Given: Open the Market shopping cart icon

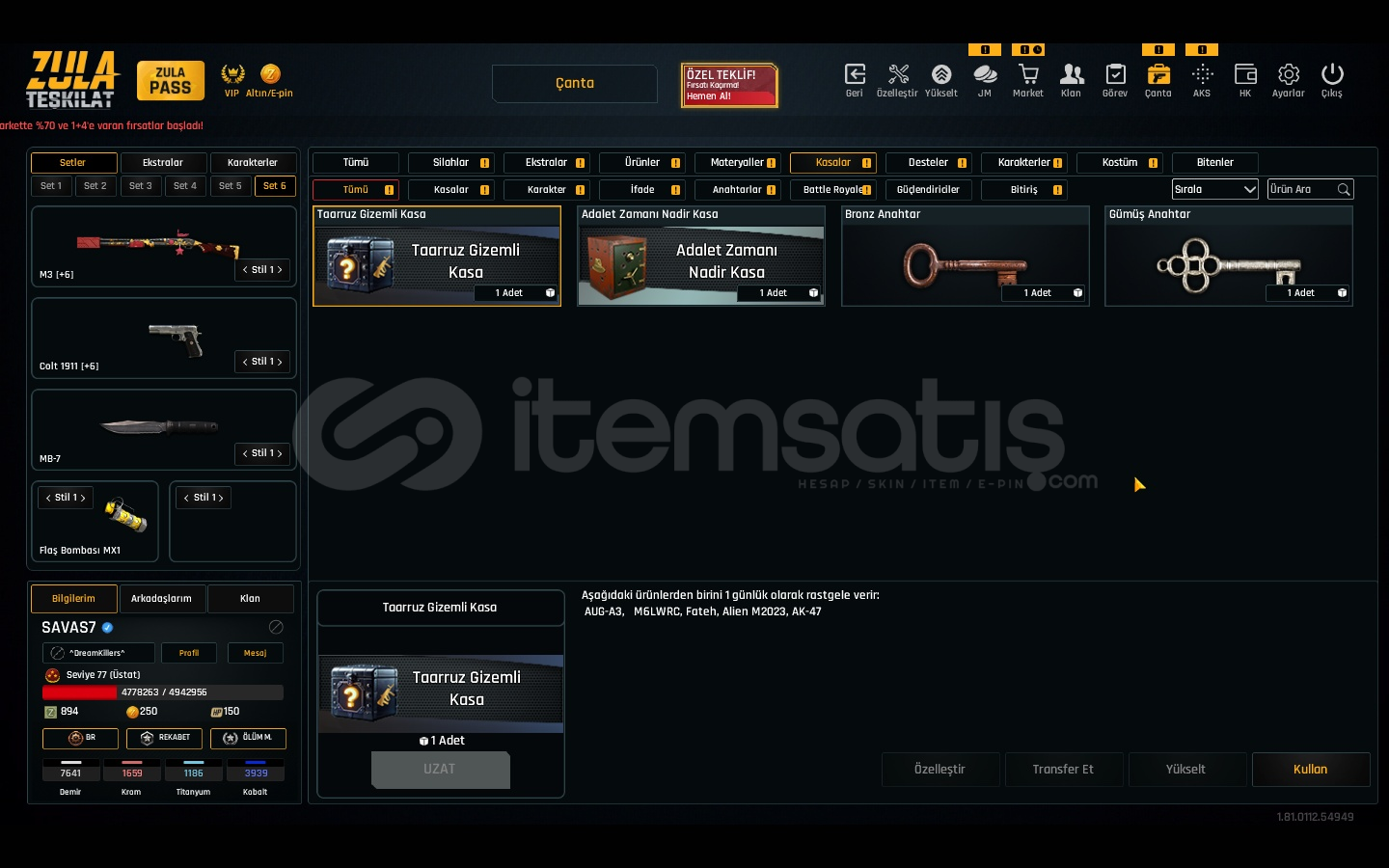Looking at the screenshot, I should point(1027,75).
